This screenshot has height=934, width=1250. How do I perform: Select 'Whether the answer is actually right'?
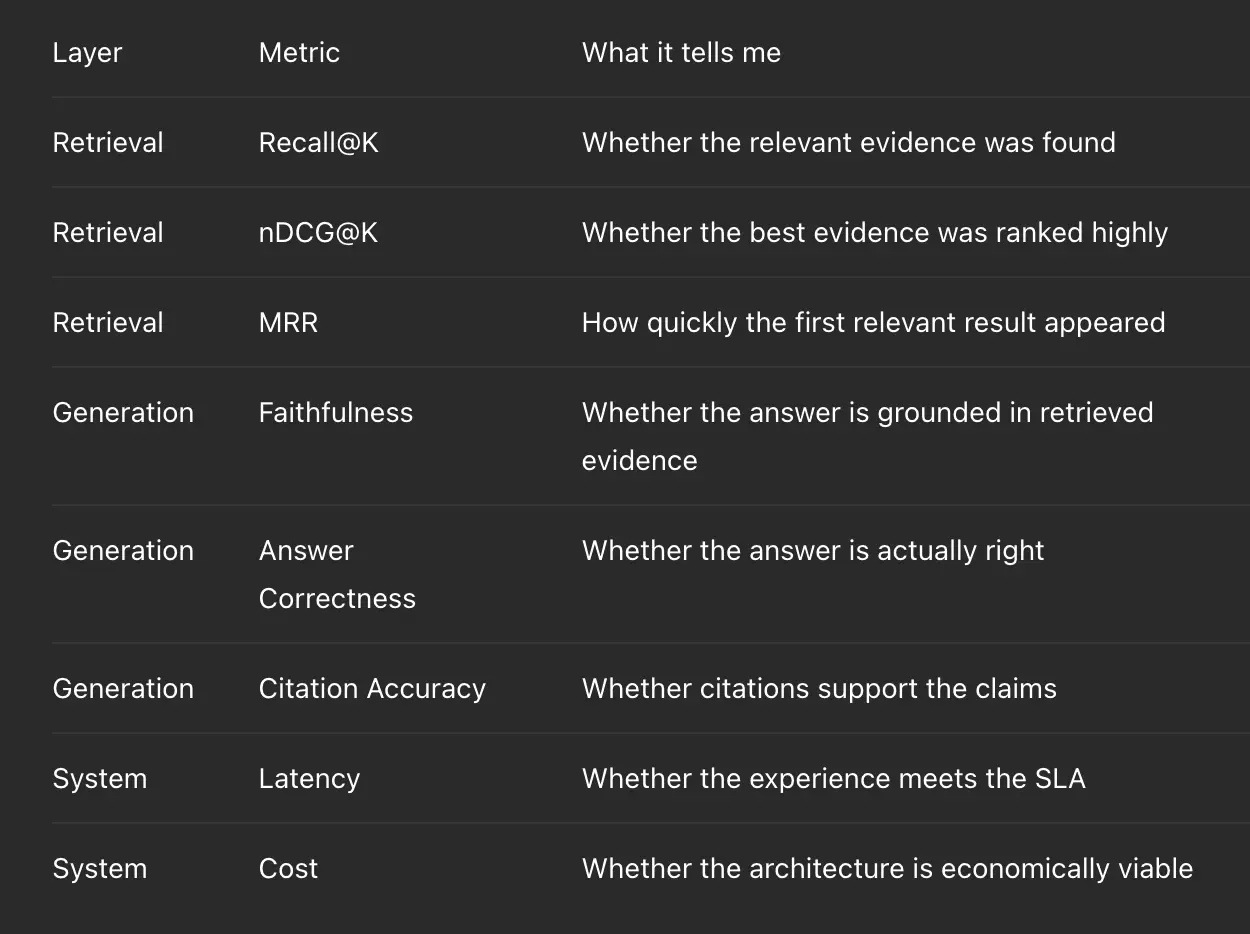coord(813,551)
